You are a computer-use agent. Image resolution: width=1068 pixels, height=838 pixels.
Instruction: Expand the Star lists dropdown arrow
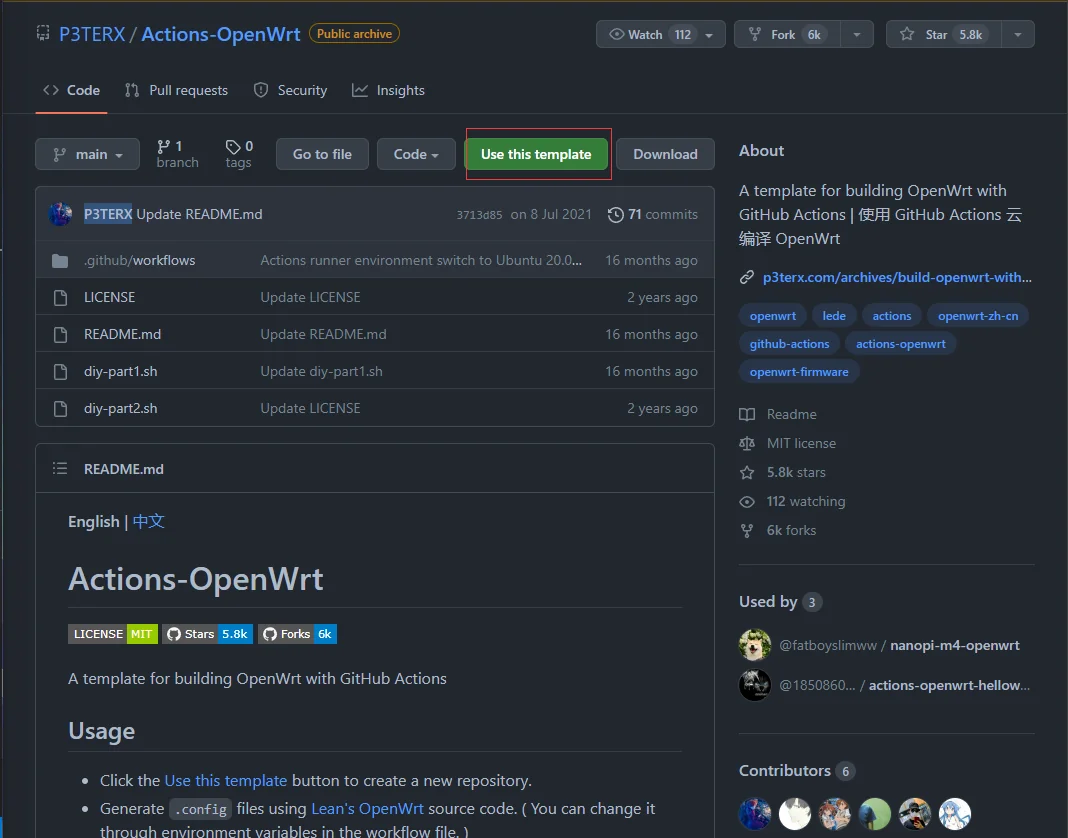[1018, 34]
